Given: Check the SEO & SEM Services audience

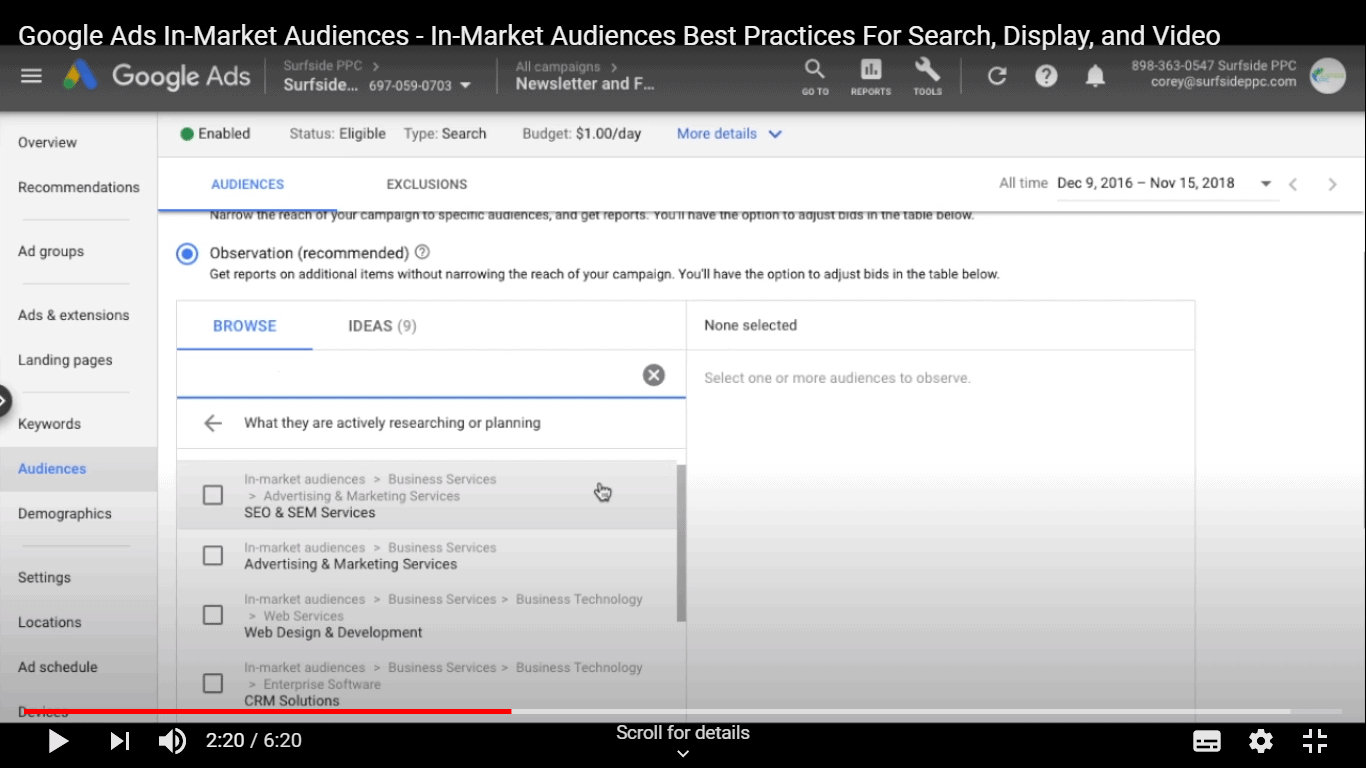Looking at the screenshot, I should click(213, 495).
